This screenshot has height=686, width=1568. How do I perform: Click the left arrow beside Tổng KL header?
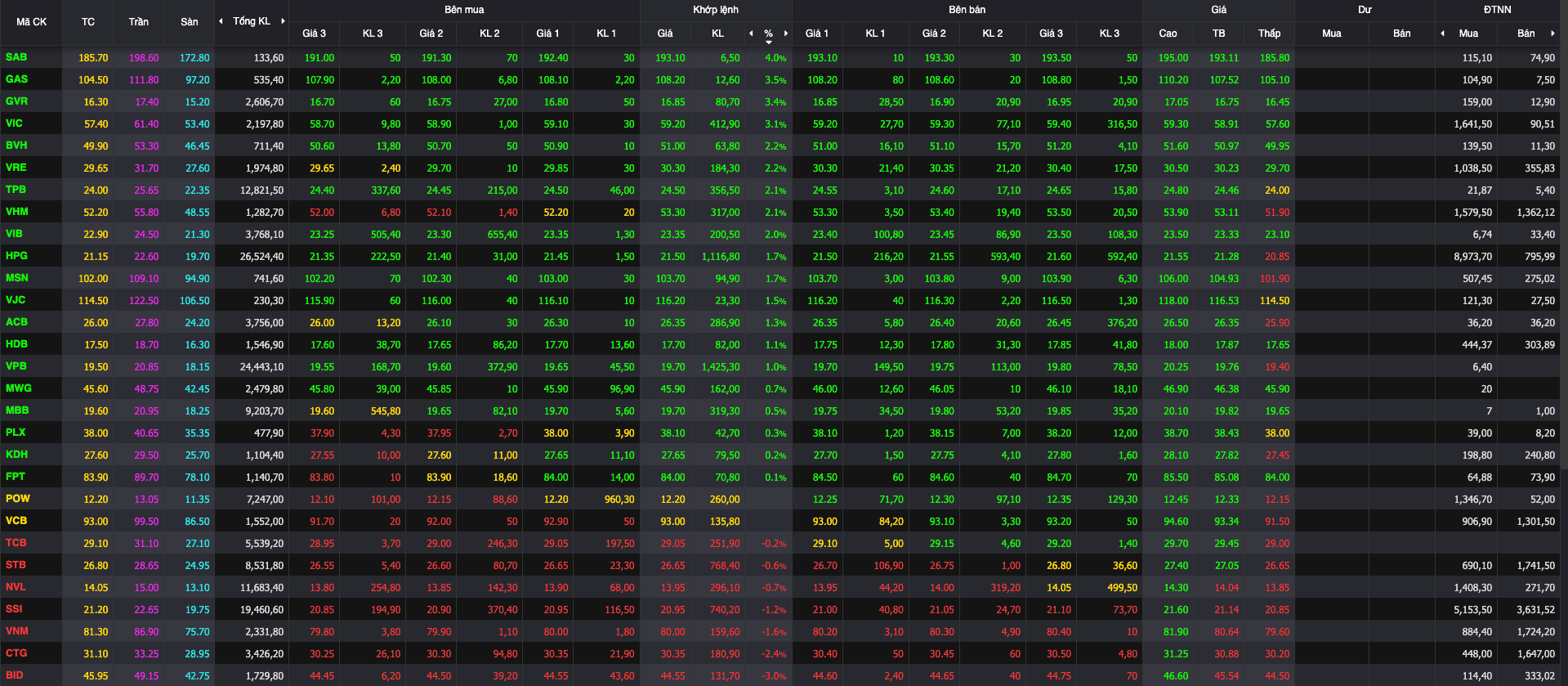pyautogui.click(x=221, y=21)
